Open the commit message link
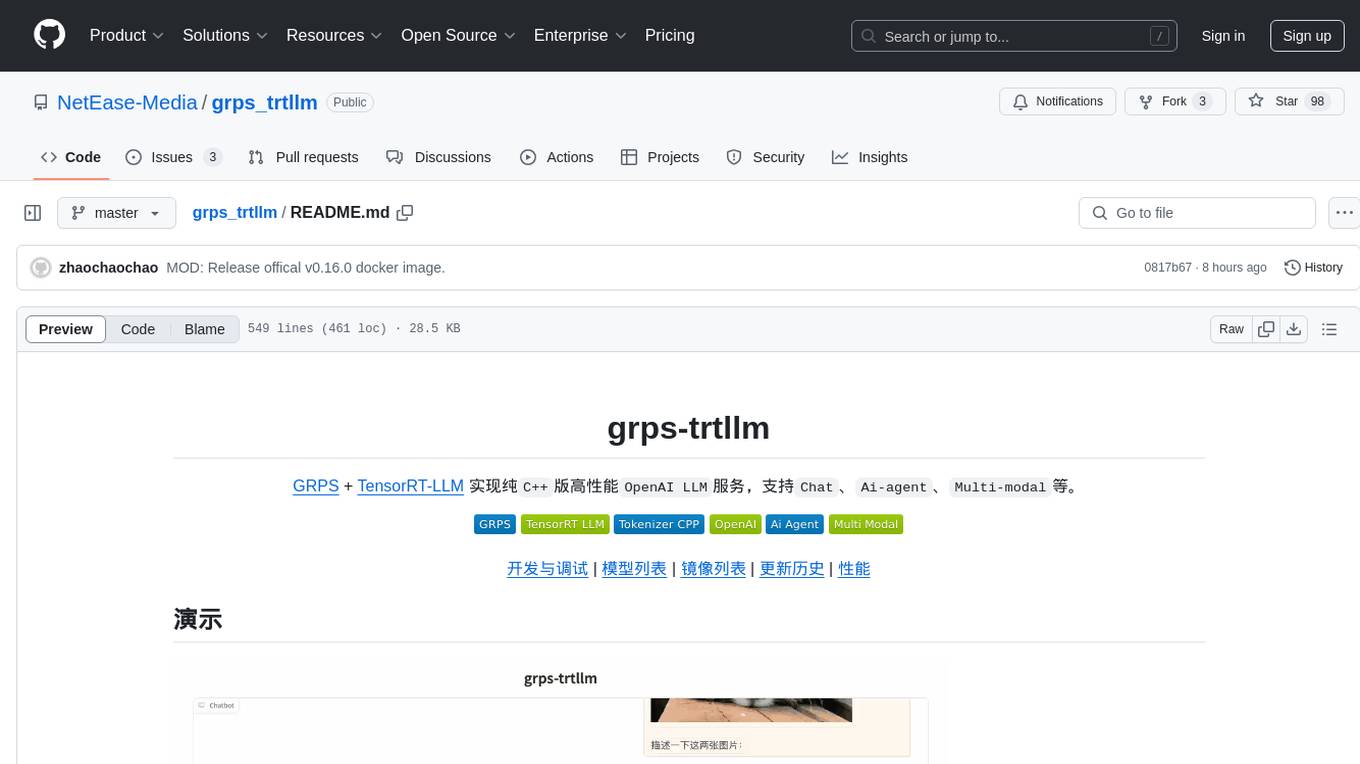 305,268
